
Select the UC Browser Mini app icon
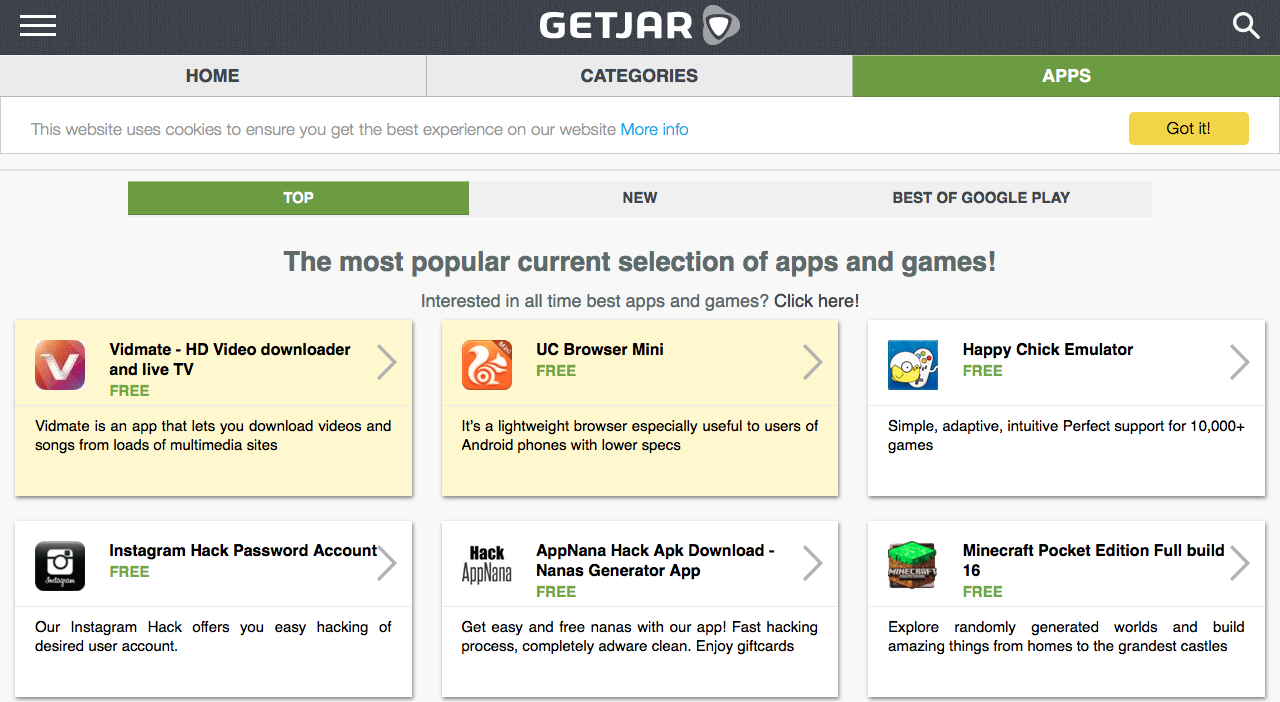pos(486,364)
